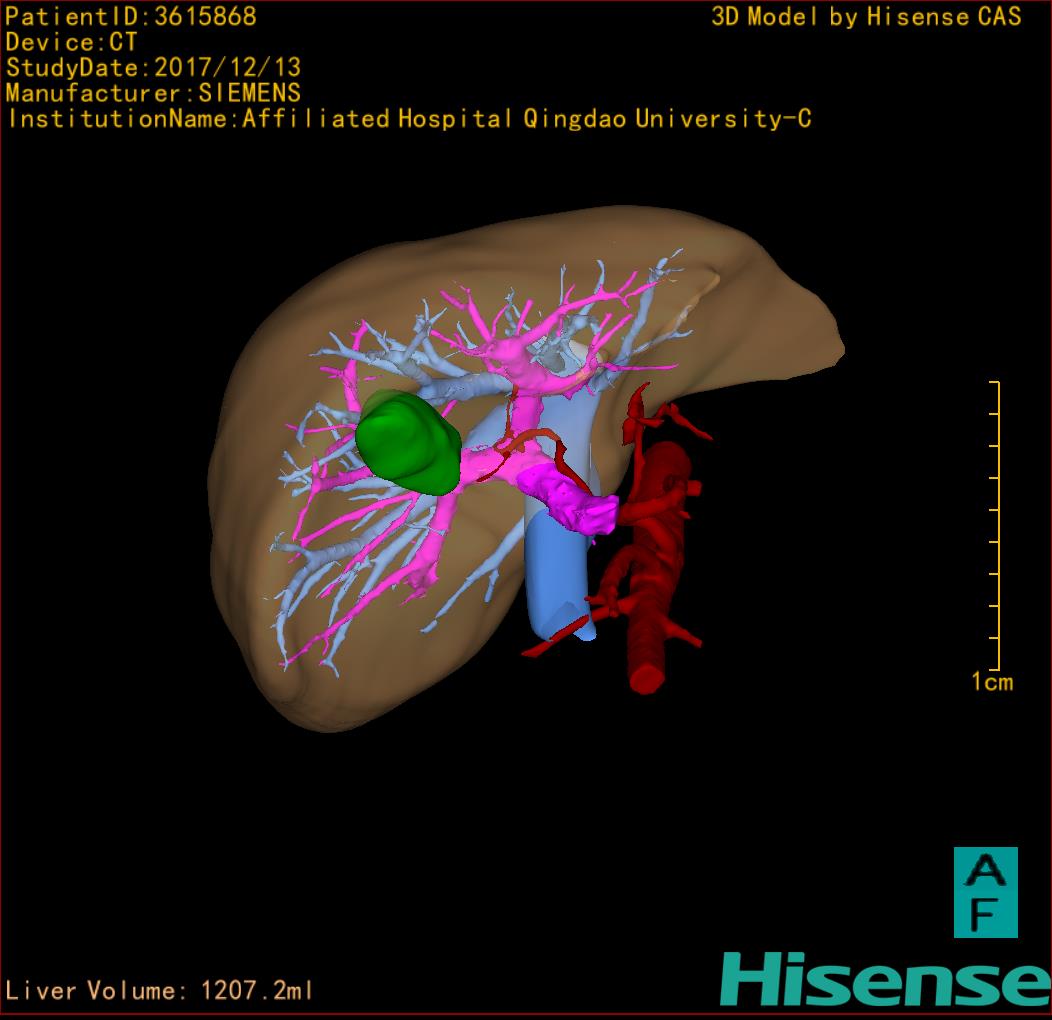1052x1020 pixels.
Task: Click the 'Liver Volume: 1207.2ml' readout
Action: click(158, 990)
